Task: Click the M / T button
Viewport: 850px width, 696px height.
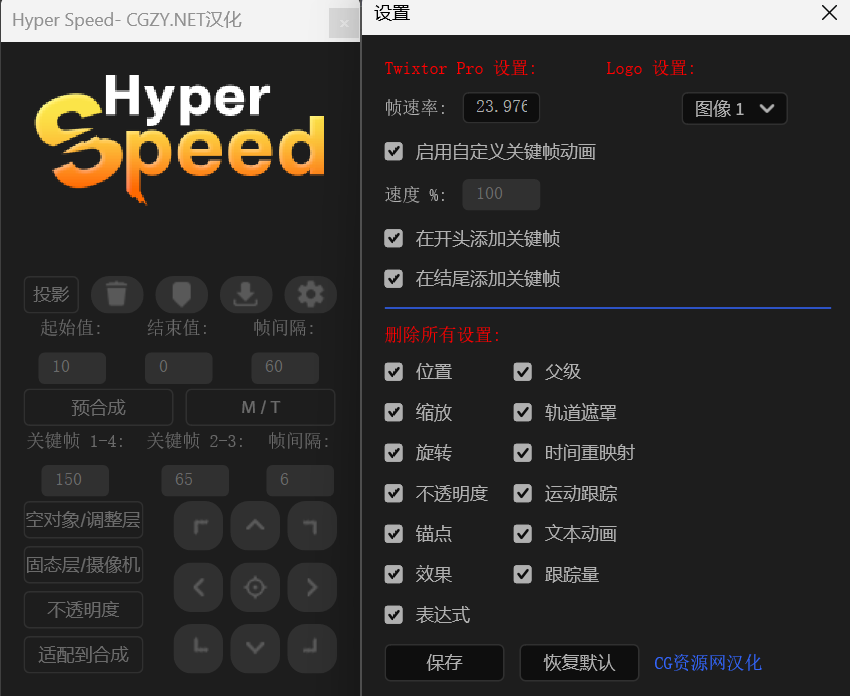Action: pyautogui.click(x=260, y=407)
